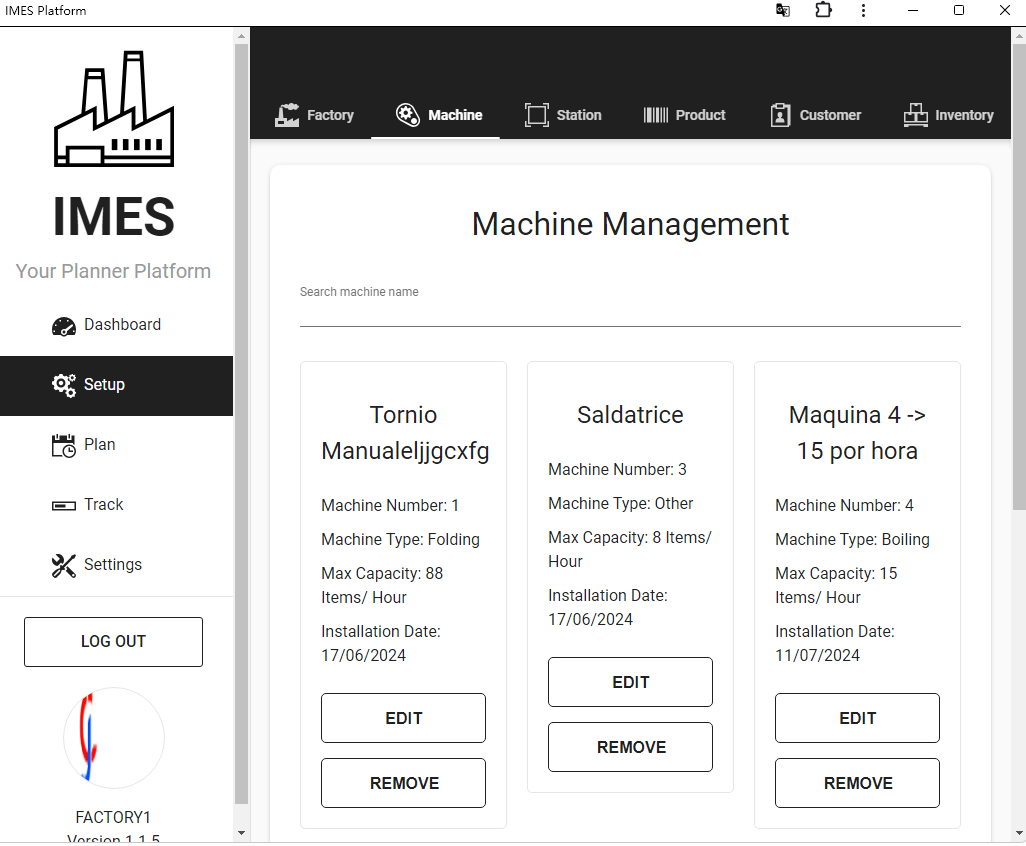
Task: Click the Plan calendar icon in sidebar
Action: (x=64, y=446)
